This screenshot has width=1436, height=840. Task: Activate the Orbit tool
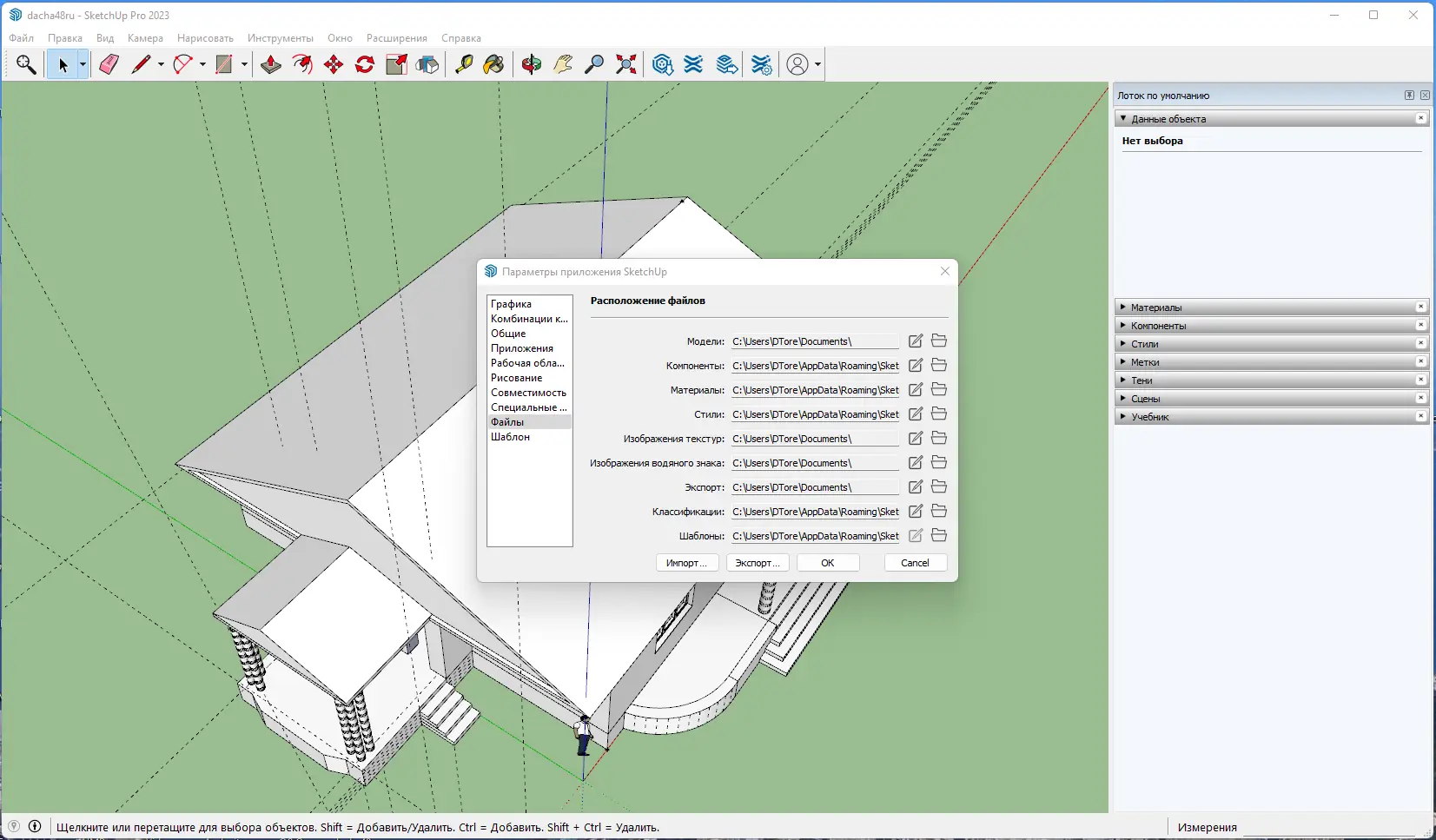point(532,64)
